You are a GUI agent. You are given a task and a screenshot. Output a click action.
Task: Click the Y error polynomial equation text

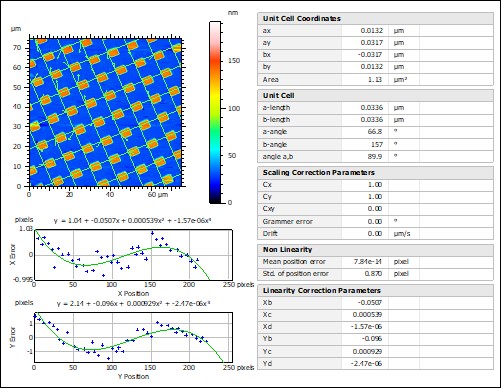[133, 304]
